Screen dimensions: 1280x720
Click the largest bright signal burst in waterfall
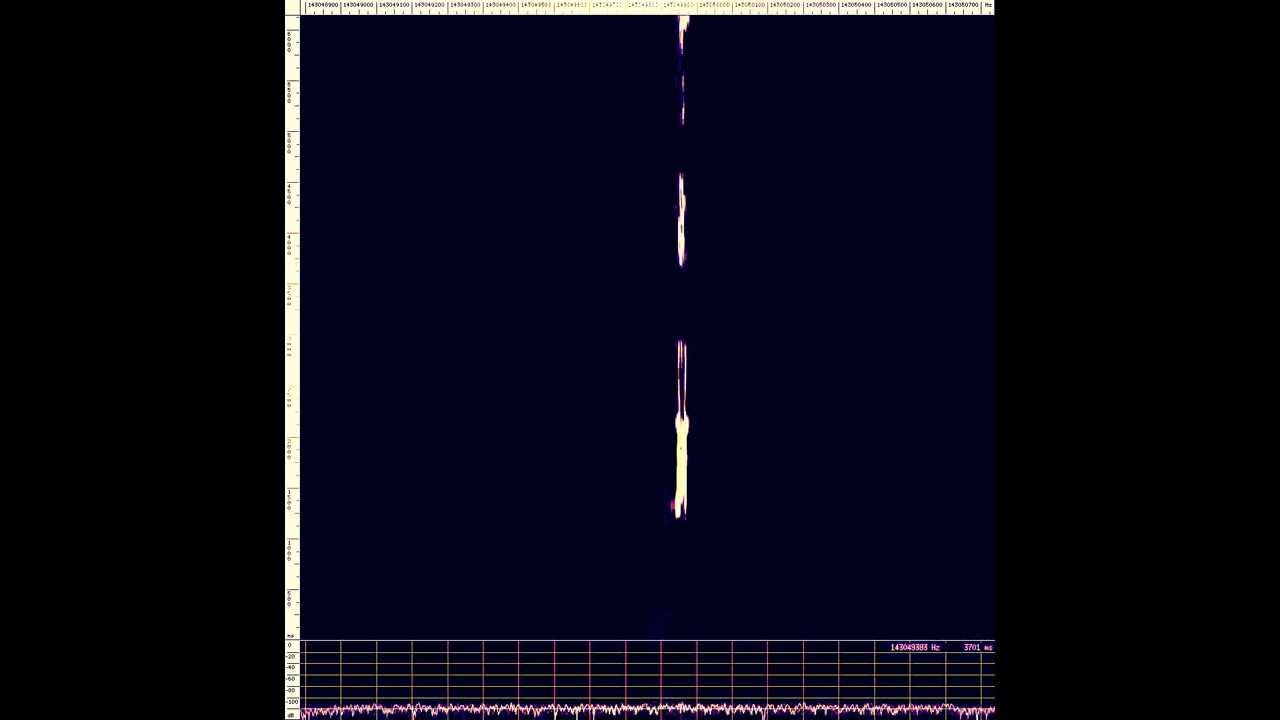tap(681, 460)
